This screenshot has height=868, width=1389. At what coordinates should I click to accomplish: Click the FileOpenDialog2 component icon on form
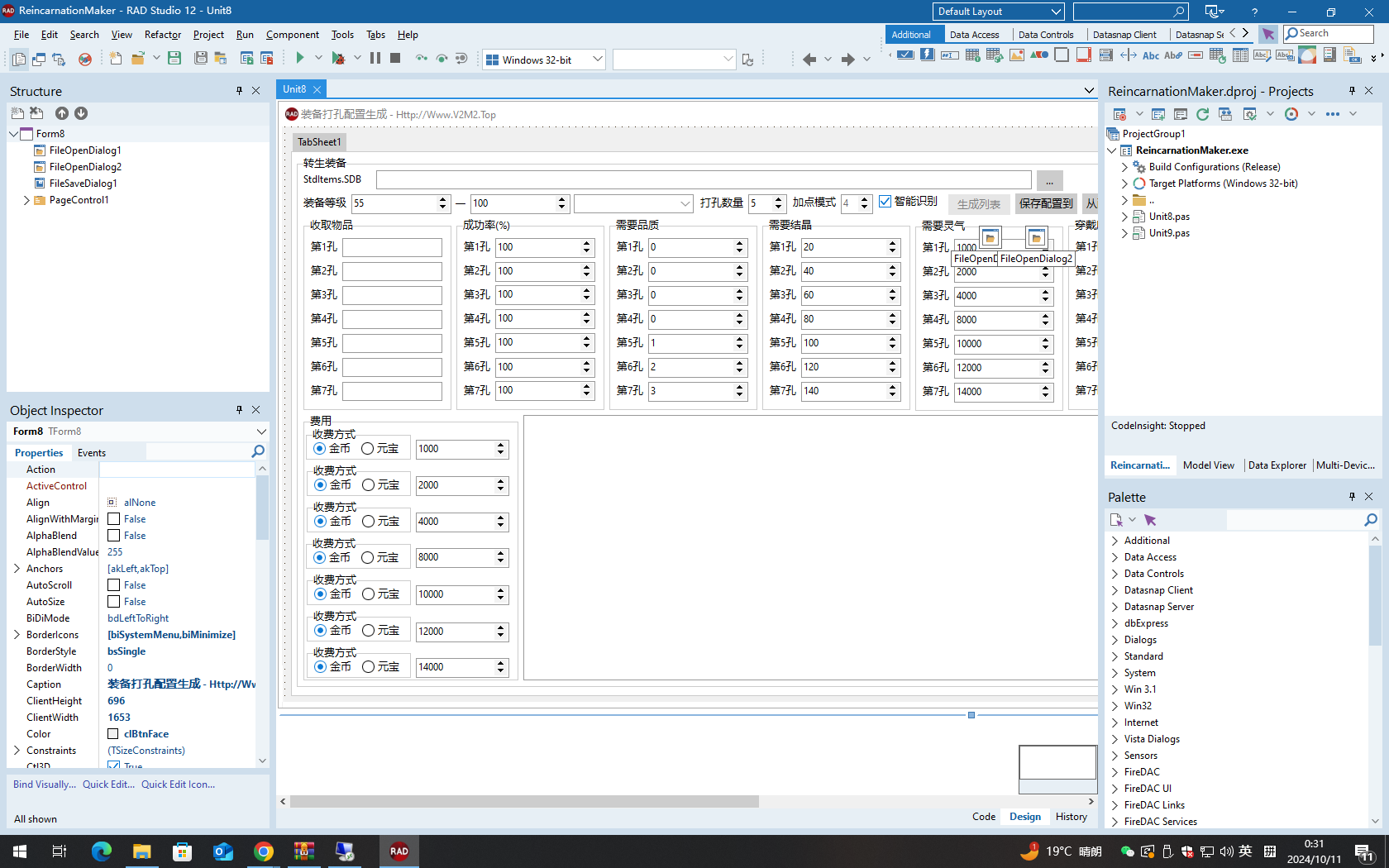click(x=1036, y=238)
